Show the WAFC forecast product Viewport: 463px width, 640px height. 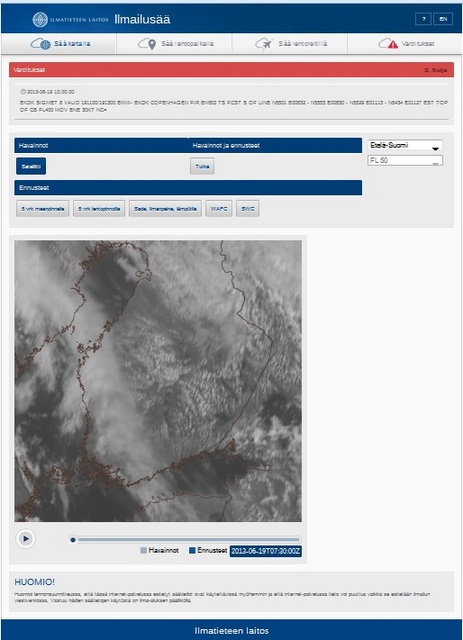pyautogui.click(x=219, y=209)
